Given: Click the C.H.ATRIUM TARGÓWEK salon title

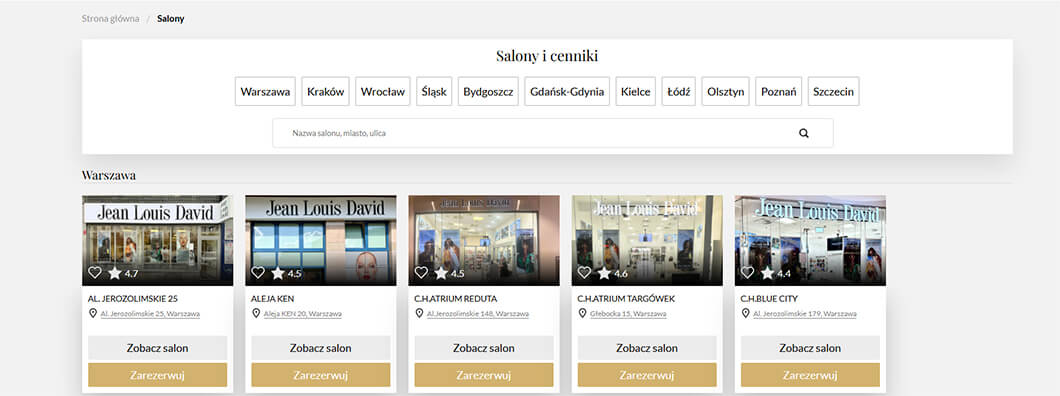Looking at the screenshot, I should point(626,299).
